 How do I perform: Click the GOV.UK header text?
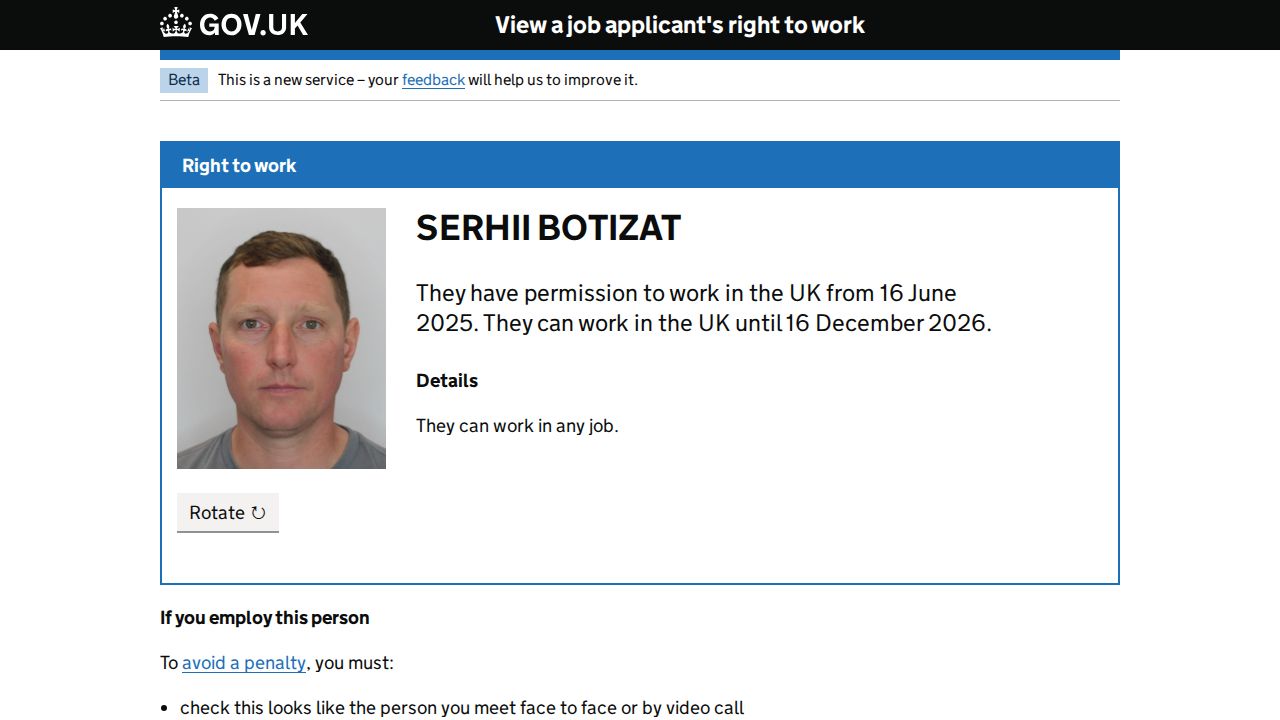[x=253, y=24]
